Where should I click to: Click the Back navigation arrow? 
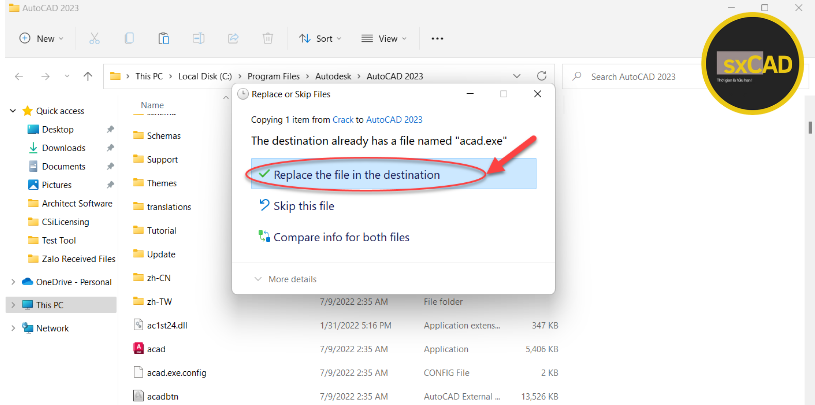(x=19, y=76)
